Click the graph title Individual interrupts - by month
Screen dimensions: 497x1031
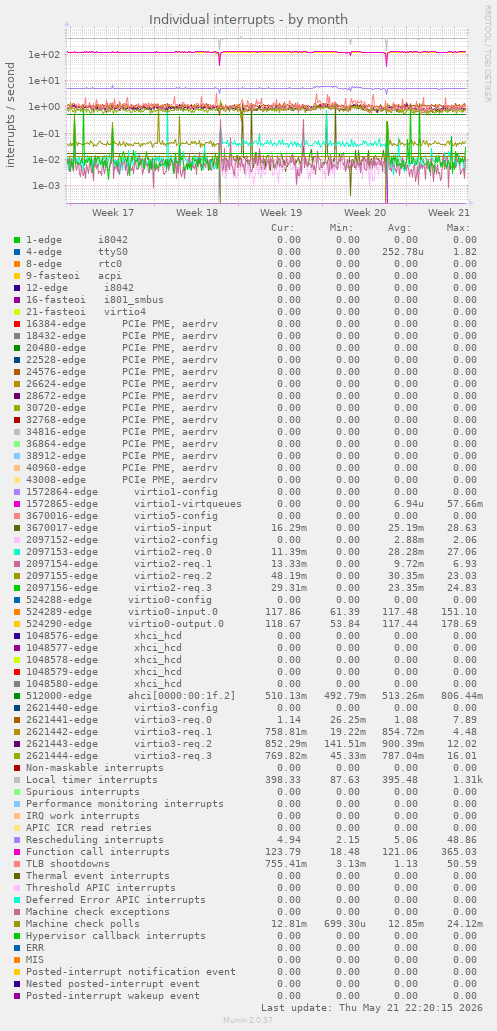pos(248,19)
